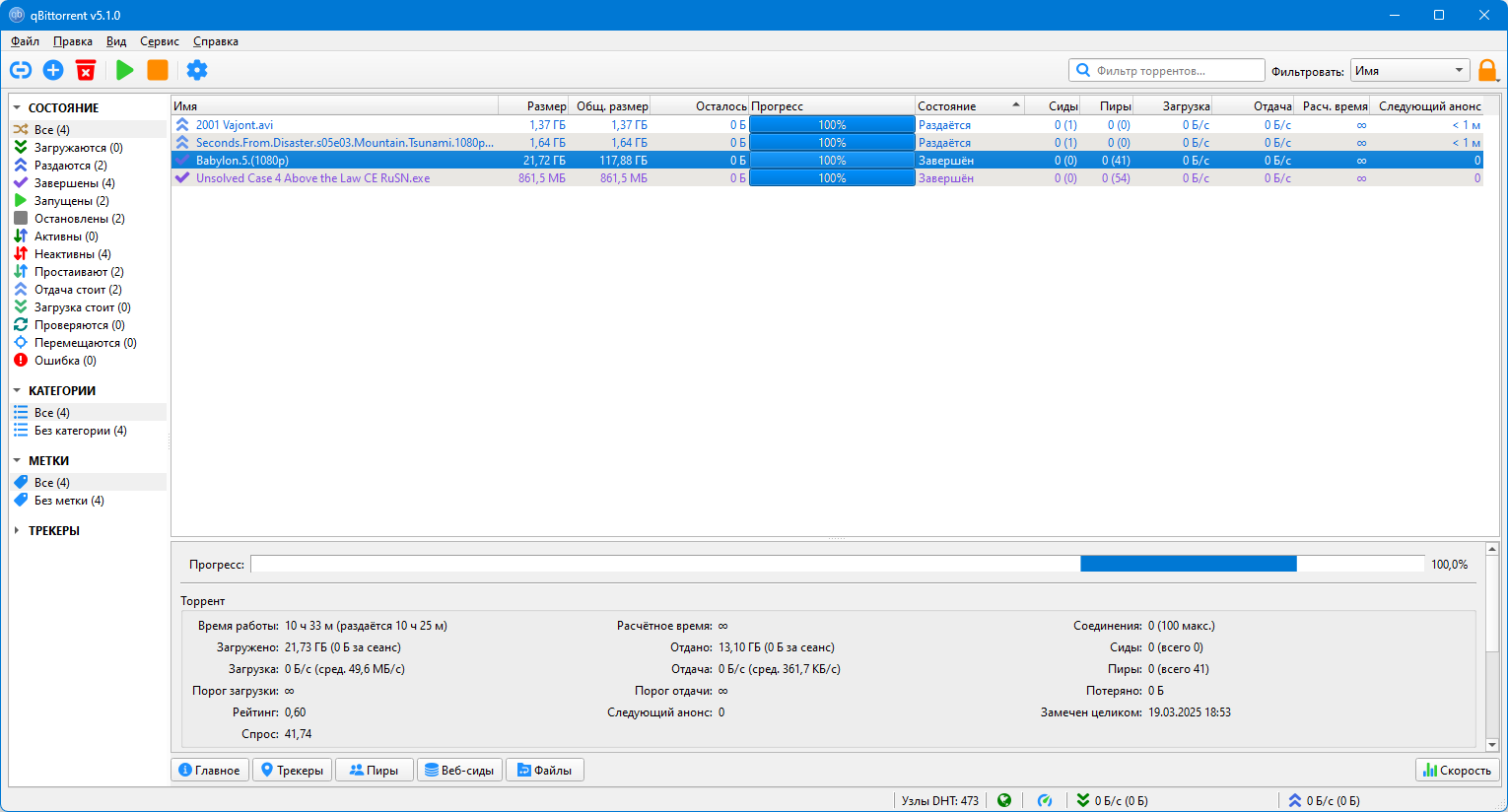Image resolution: width=1508 pixels, height=812 pixels.
Task: Collapse the КАТЕГОРИИ section
Action: (x=17, y=391)
